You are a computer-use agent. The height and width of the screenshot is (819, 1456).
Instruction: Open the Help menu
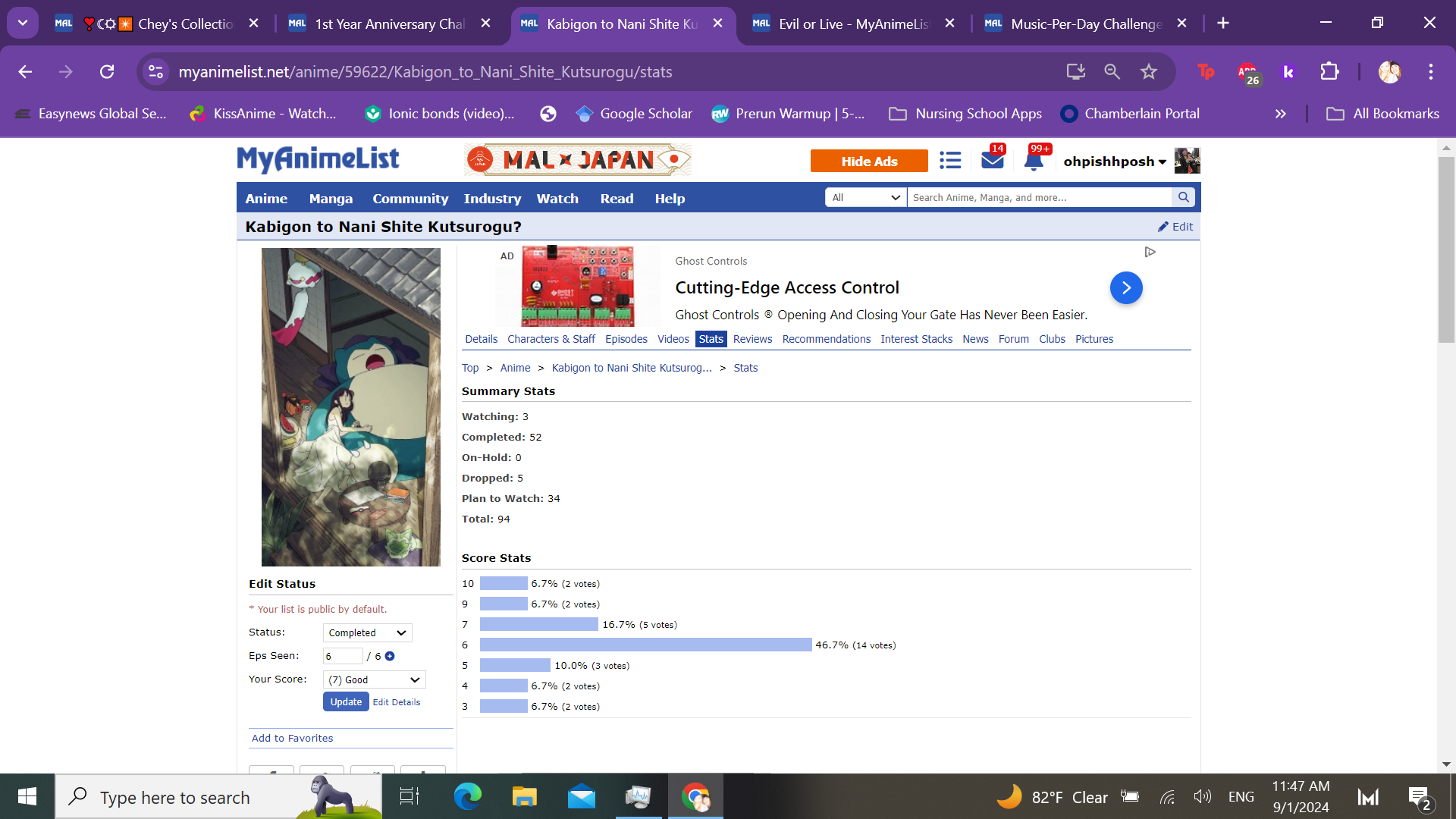coord(670,198)
